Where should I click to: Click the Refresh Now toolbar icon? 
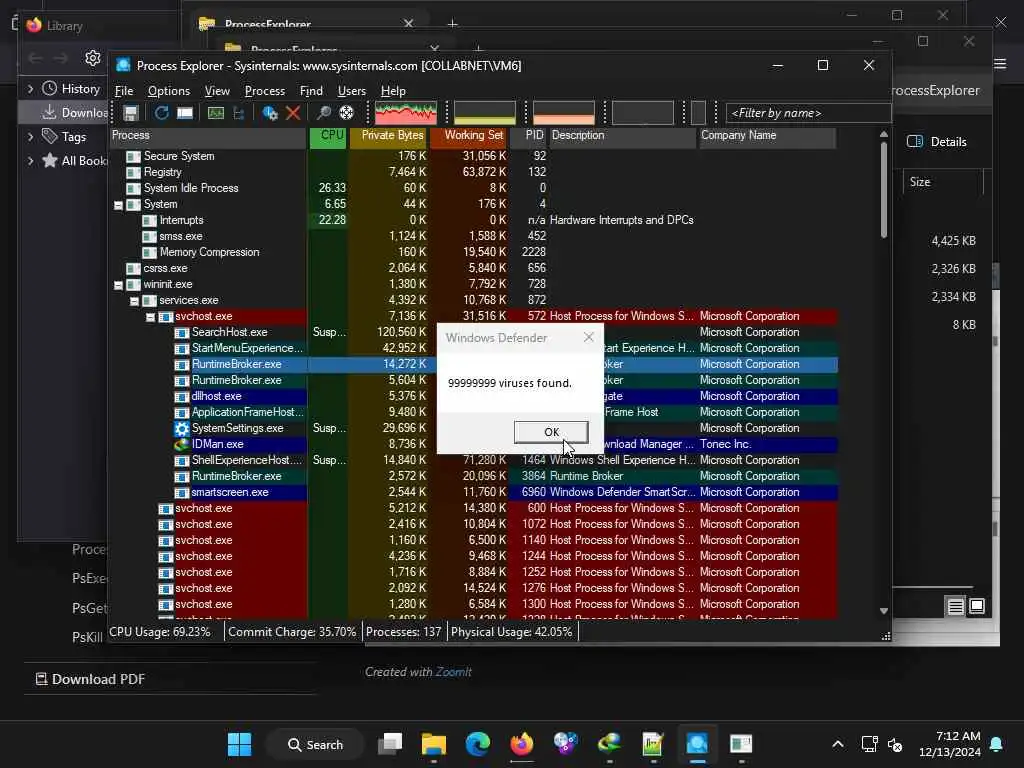click(161, 113)
